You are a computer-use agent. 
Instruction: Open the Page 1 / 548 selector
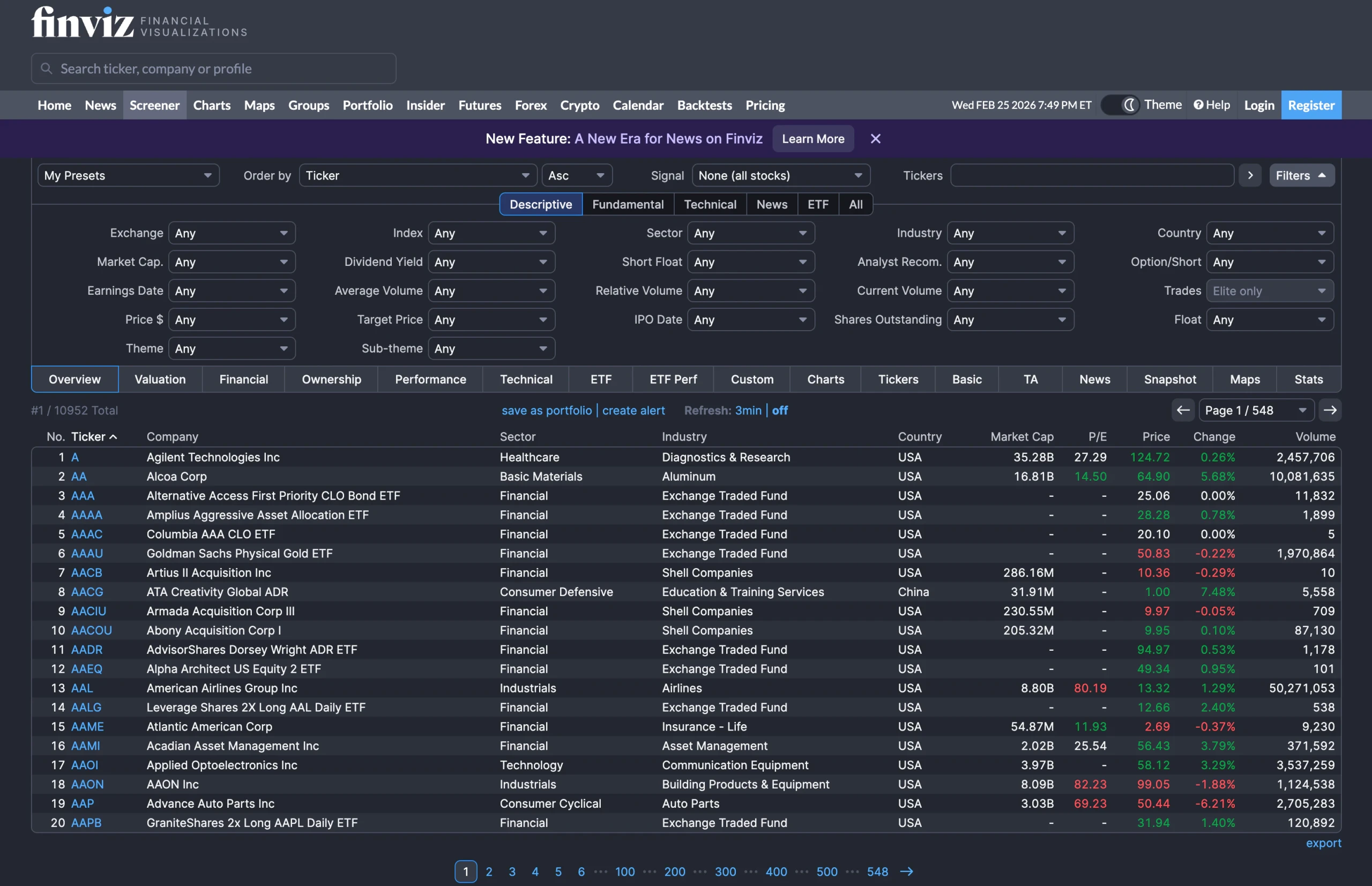point(1256,410)
